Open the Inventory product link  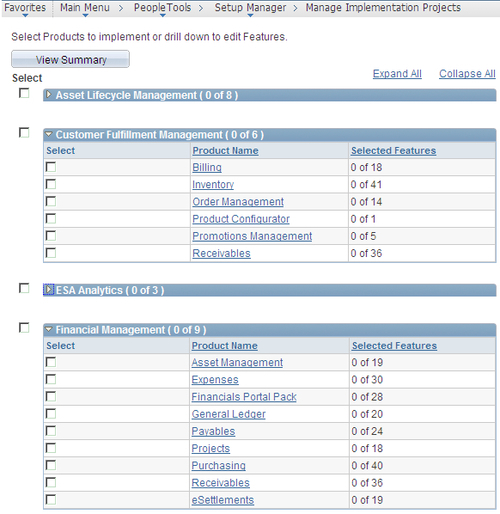click(x=213, y=184)
